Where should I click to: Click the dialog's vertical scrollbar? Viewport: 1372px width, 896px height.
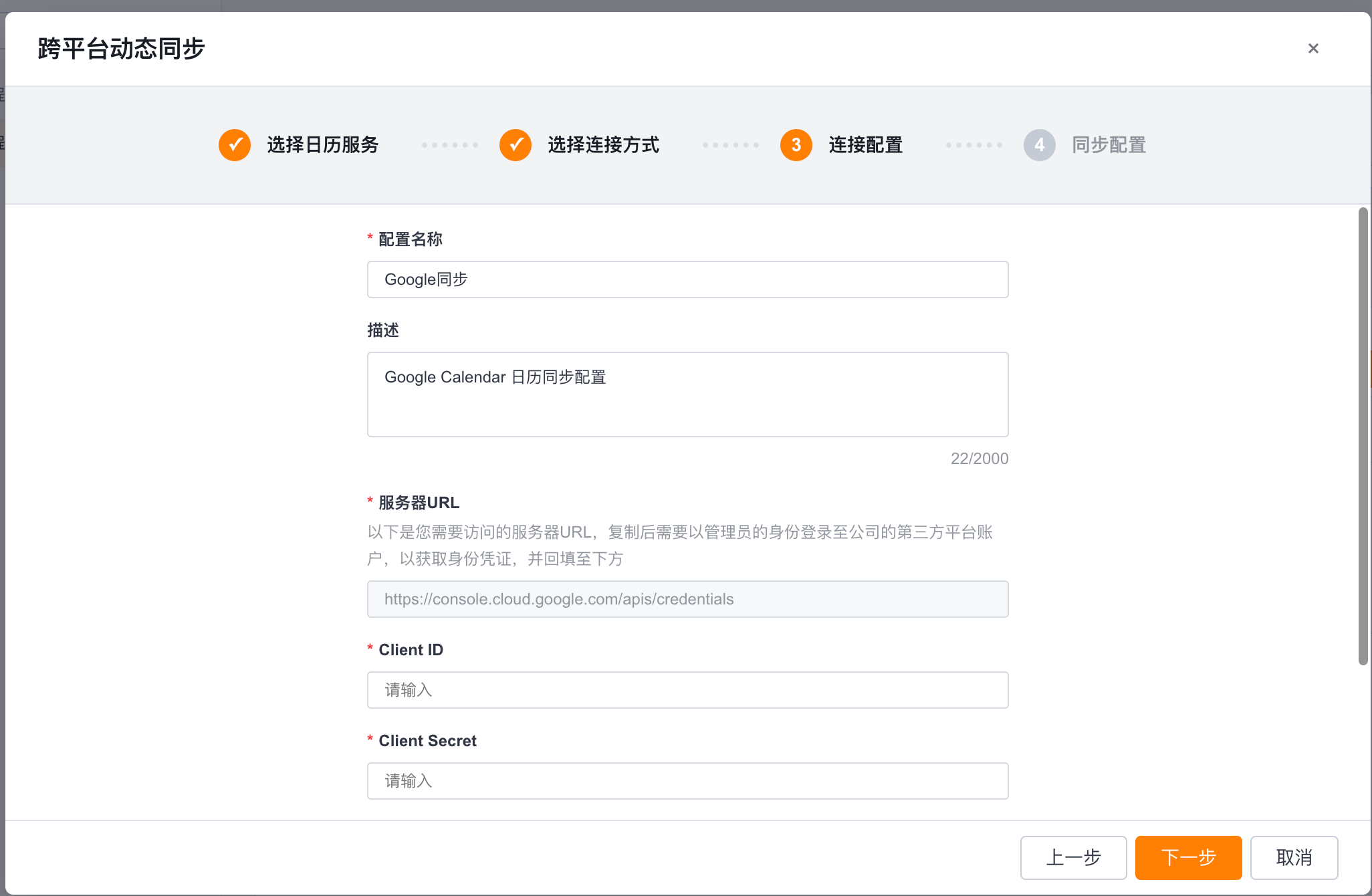tap(1363, 436)
